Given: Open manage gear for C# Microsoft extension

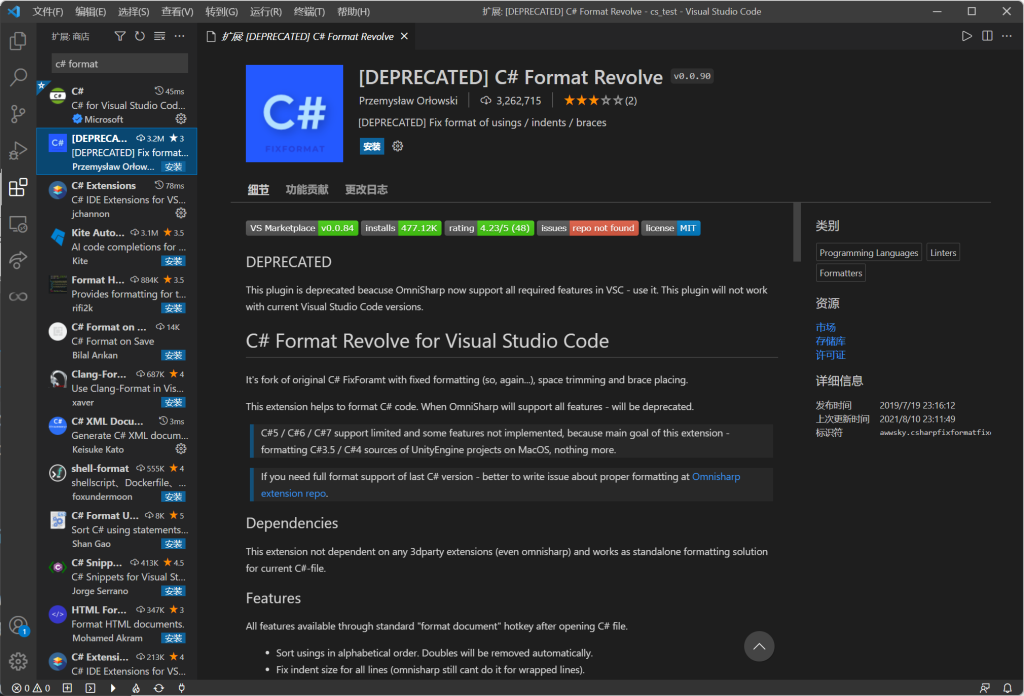Looking at the screenshot, I should tap(181, 119).
